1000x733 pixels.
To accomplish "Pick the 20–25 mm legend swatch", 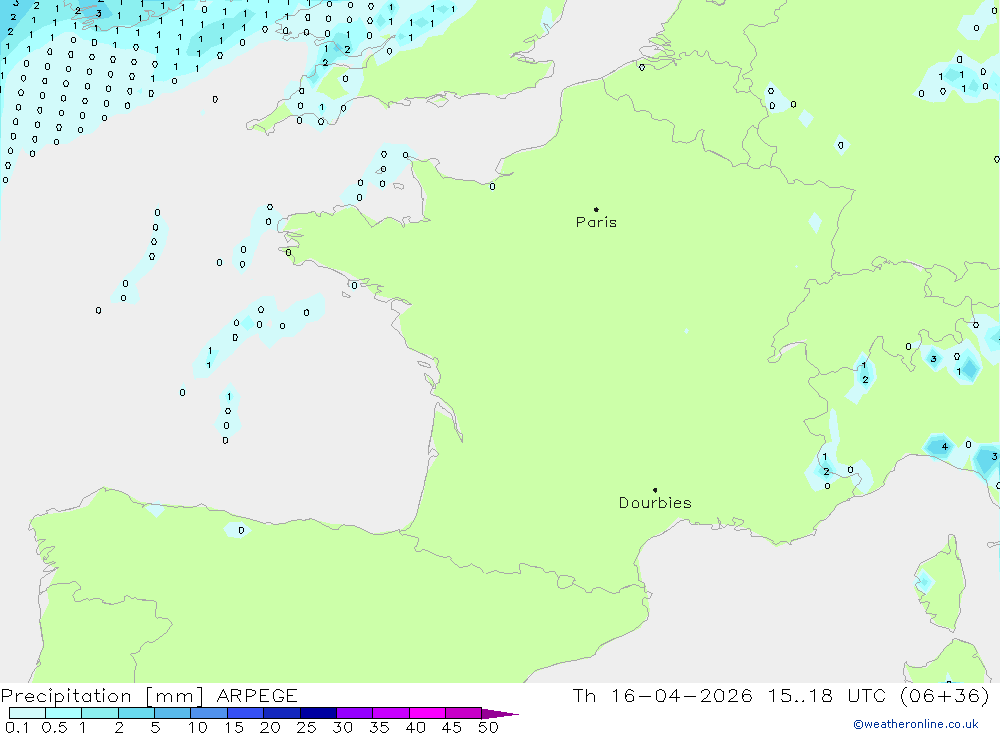I will [282, 713].
